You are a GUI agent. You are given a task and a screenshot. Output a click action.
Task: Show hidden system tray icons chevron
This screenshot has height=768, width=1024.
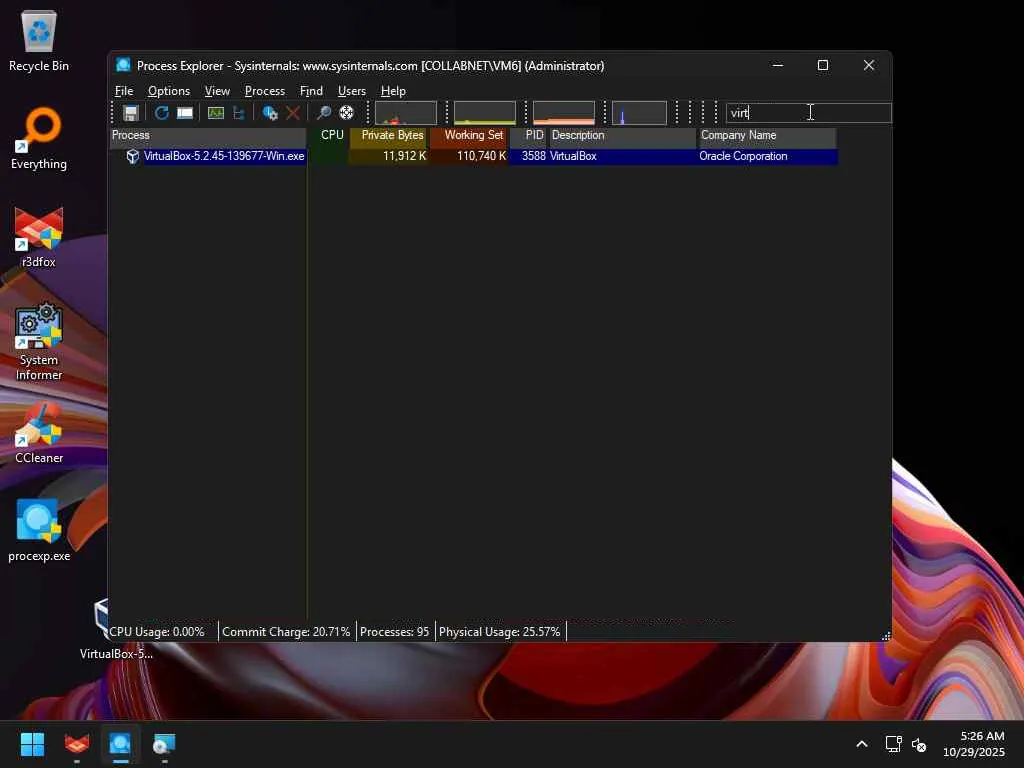(x=862, y=744)
